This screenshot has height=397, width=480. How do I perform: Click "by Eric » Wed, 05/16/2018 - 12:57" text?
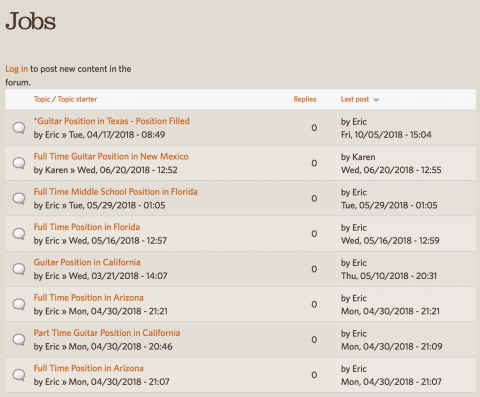click(100, 241)
